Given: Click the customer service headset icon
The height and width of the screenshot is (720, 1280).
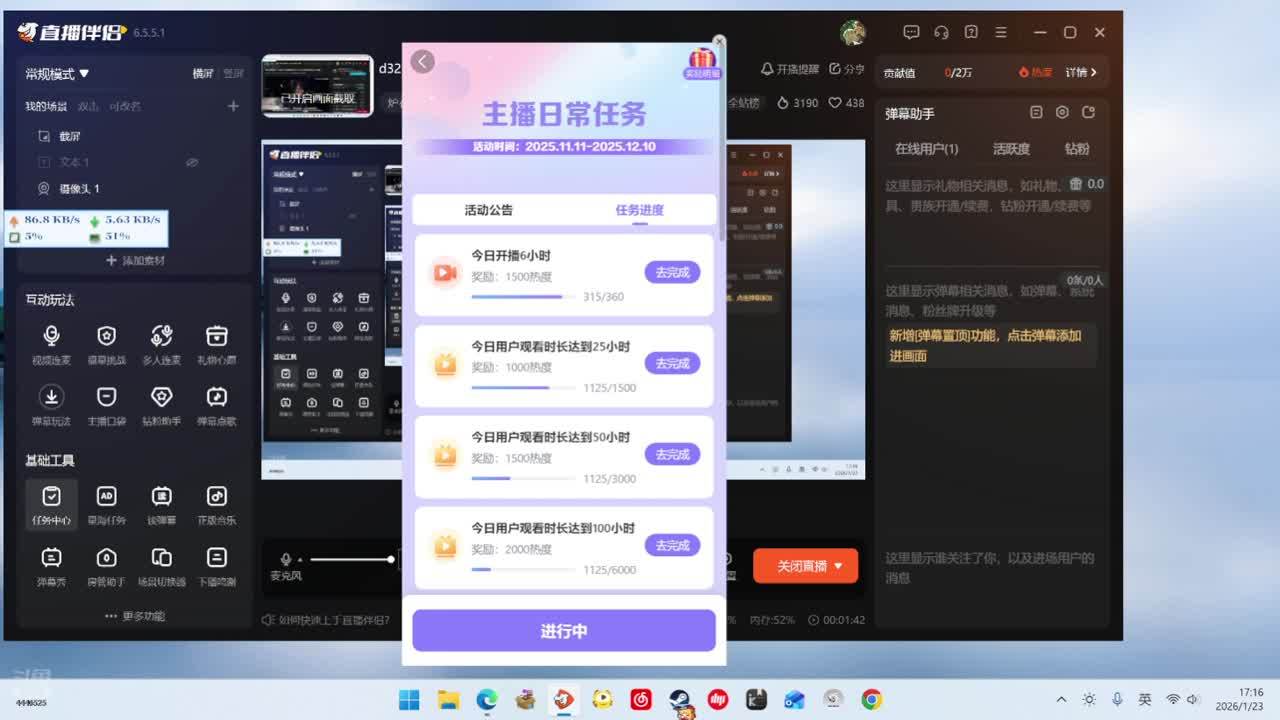Looking at the screenshot, I should (941, 32).
